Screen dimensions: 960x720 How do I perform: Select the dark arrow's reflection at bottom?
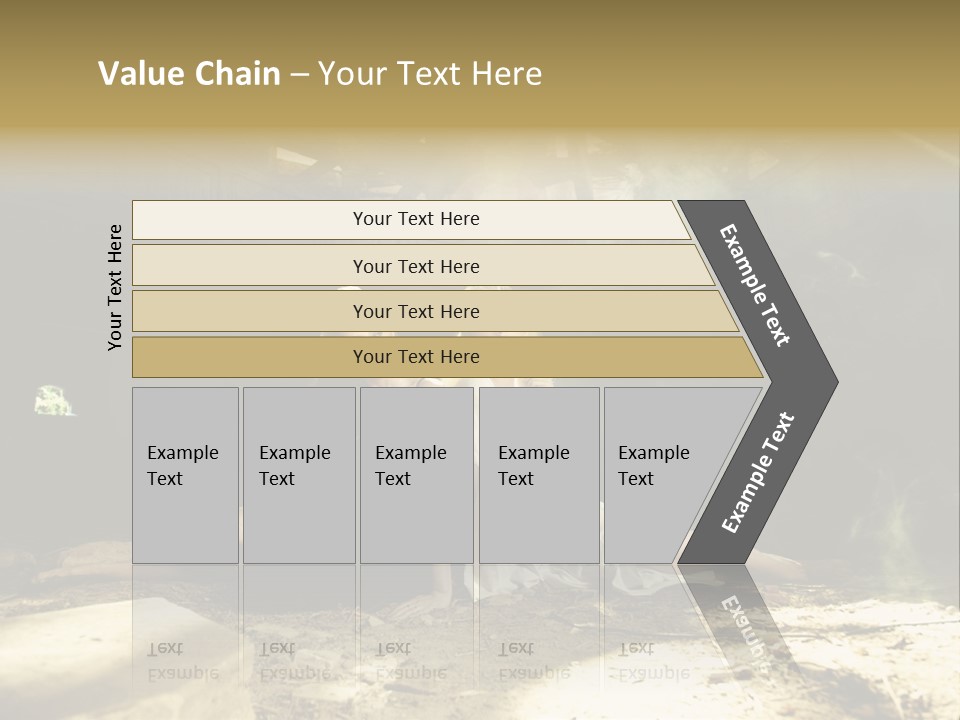740,620
